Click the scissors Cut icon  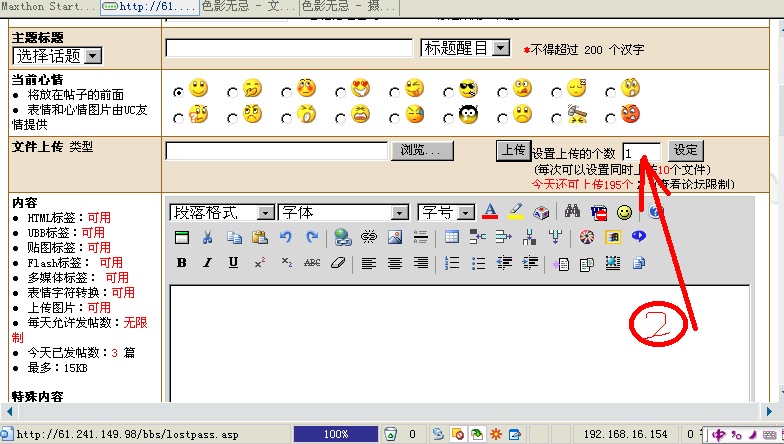tap(207, 238)
